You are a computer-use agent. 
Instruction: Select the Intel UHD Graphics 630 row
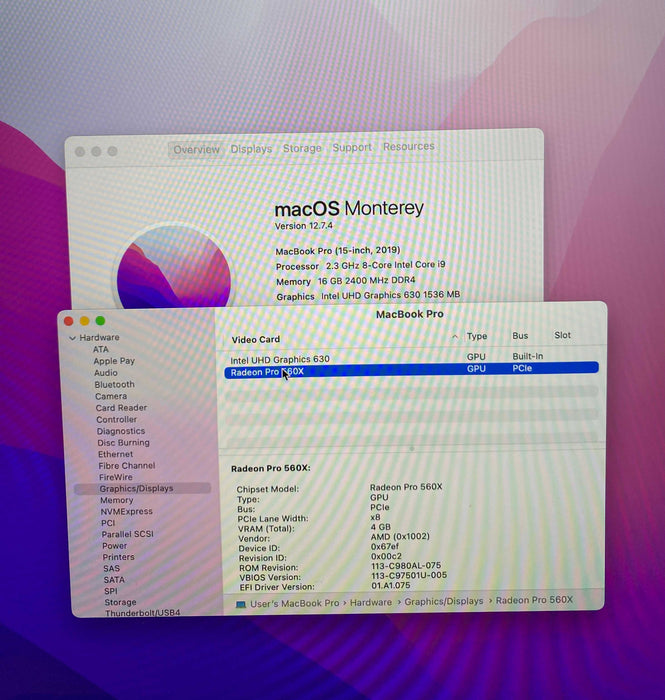pos(411,358)
